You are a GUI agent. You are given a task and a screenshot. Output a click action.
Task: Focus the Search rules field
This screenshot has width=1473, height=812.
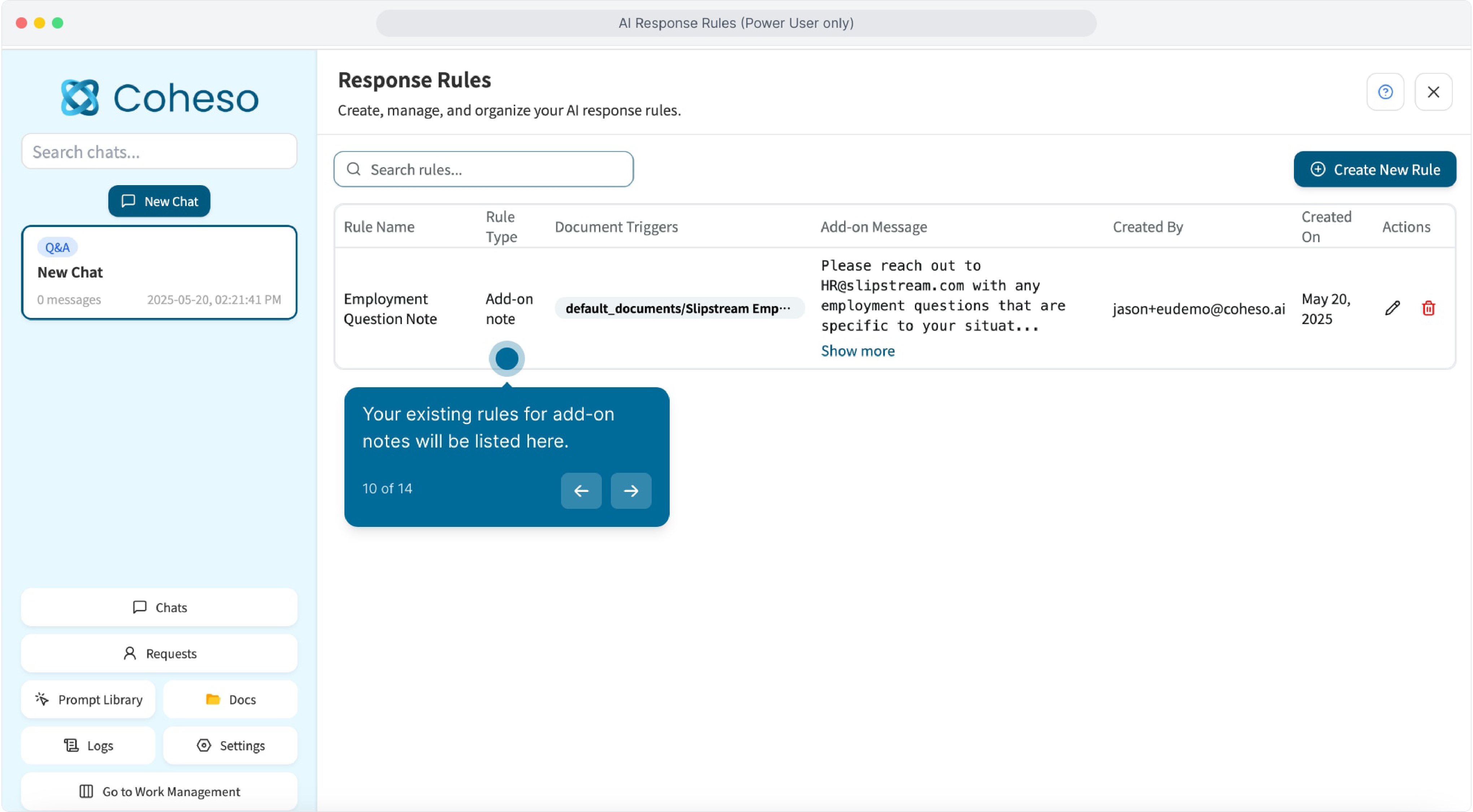pos(483,170)
